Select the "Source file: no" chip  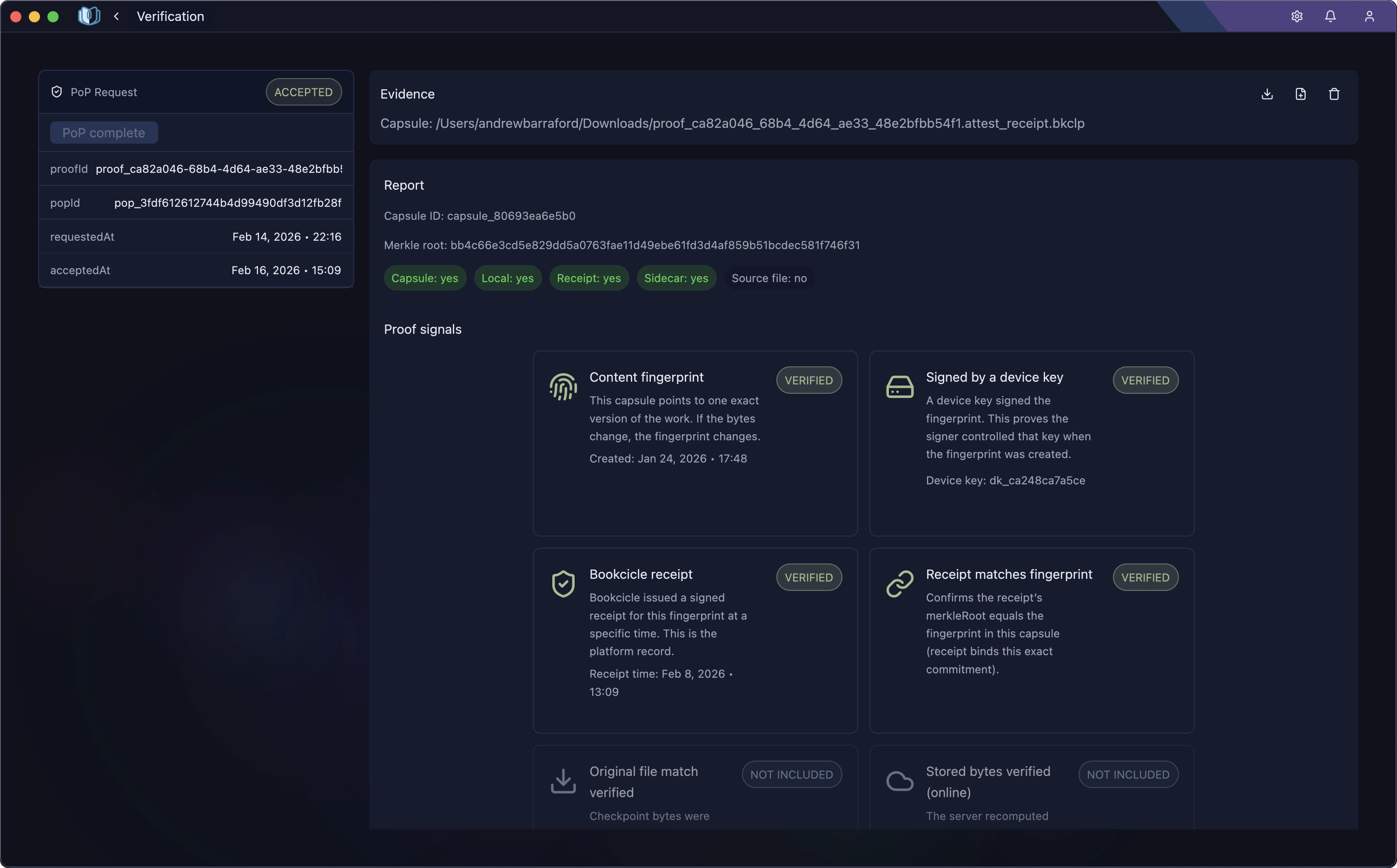pos(769,278)
